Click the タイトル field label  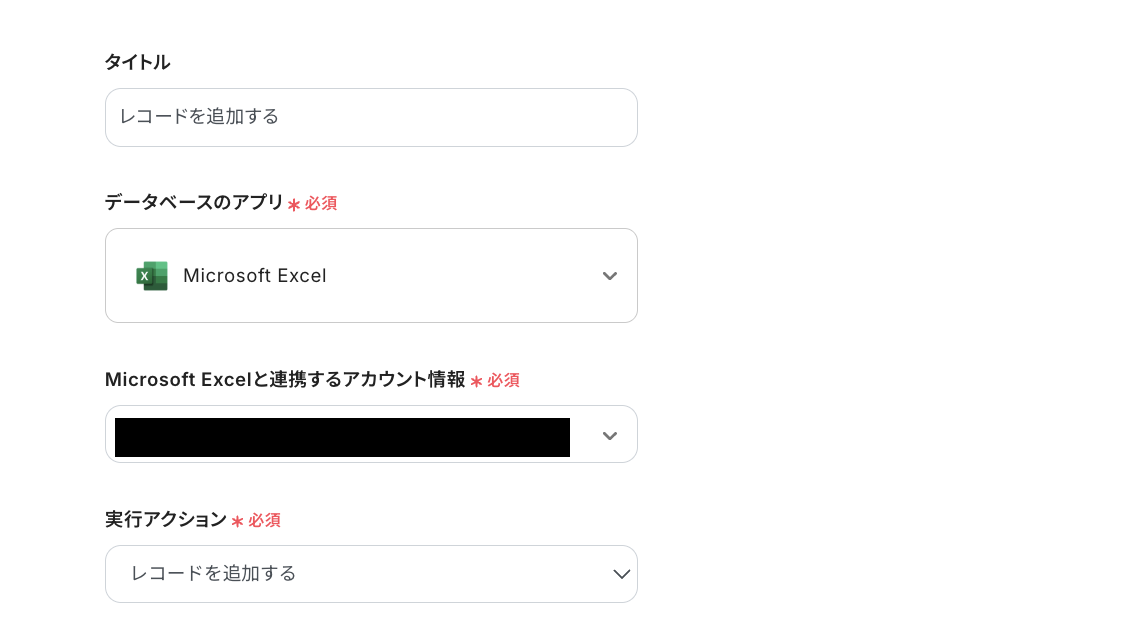tap(137, 62)
